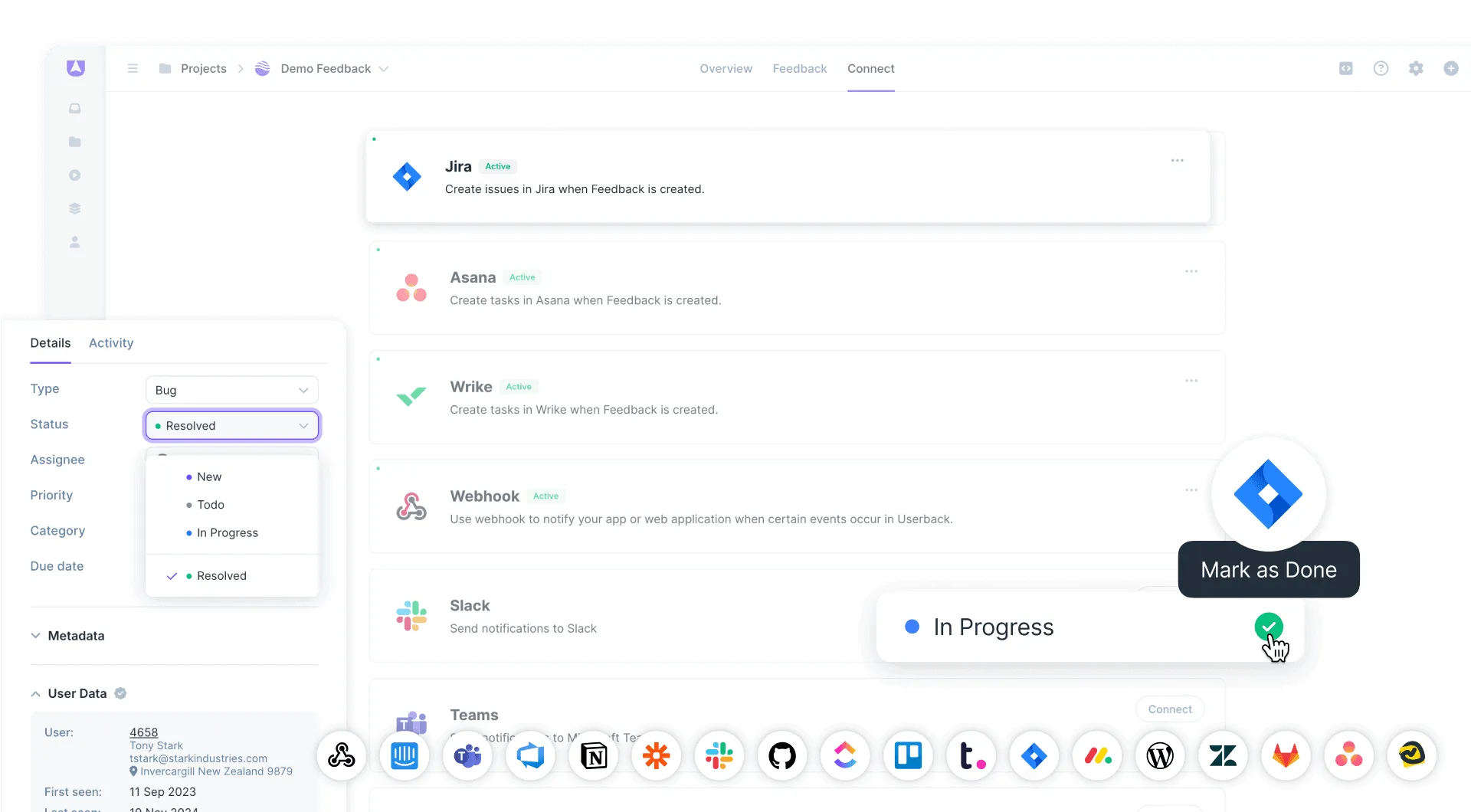Image resolution: width=1471 pixels, height=812 pixels.
Task: Select In Progress from the status list
Action: tap(228, 532)
